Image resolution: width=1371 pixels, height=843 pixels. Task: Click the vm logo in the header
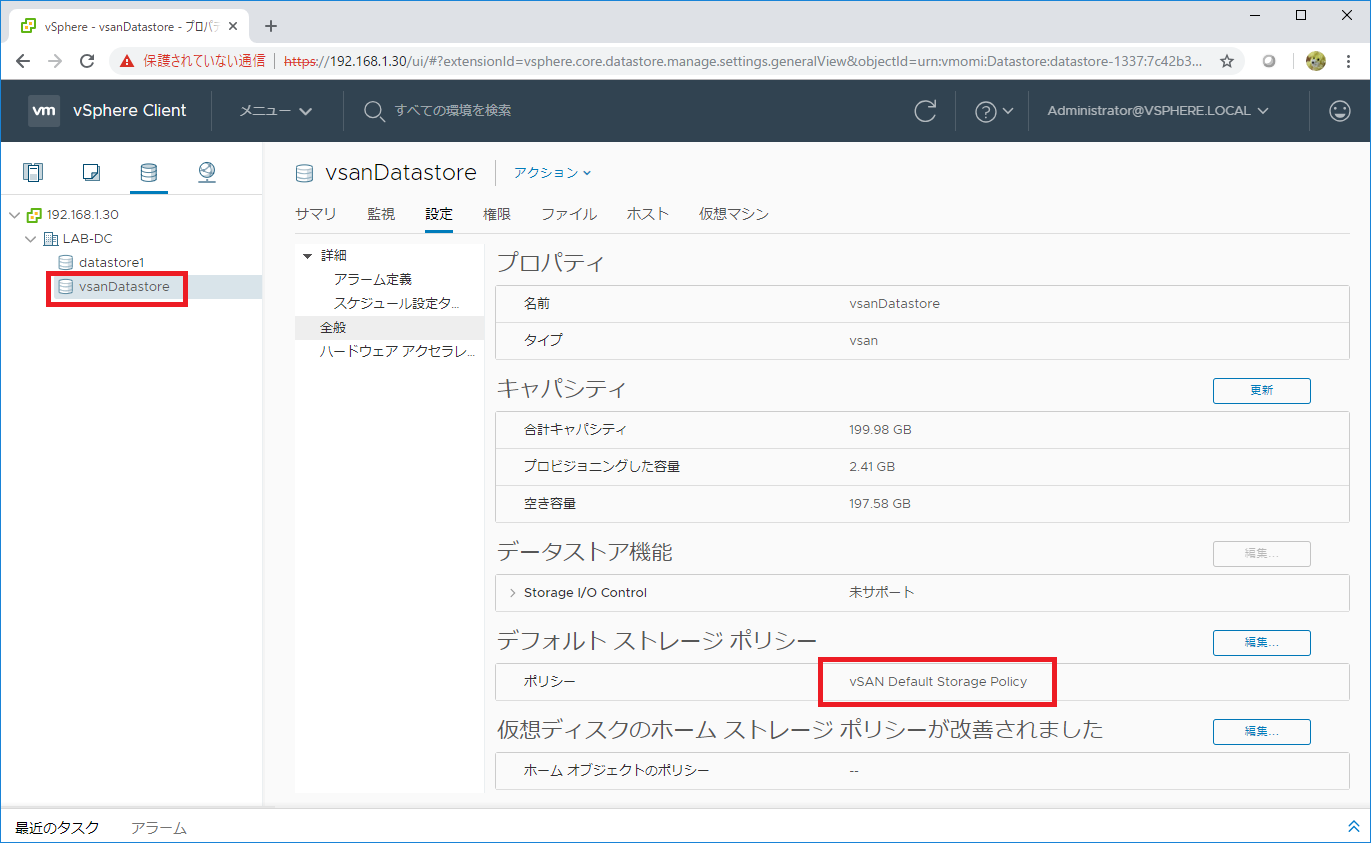point(44,111)
